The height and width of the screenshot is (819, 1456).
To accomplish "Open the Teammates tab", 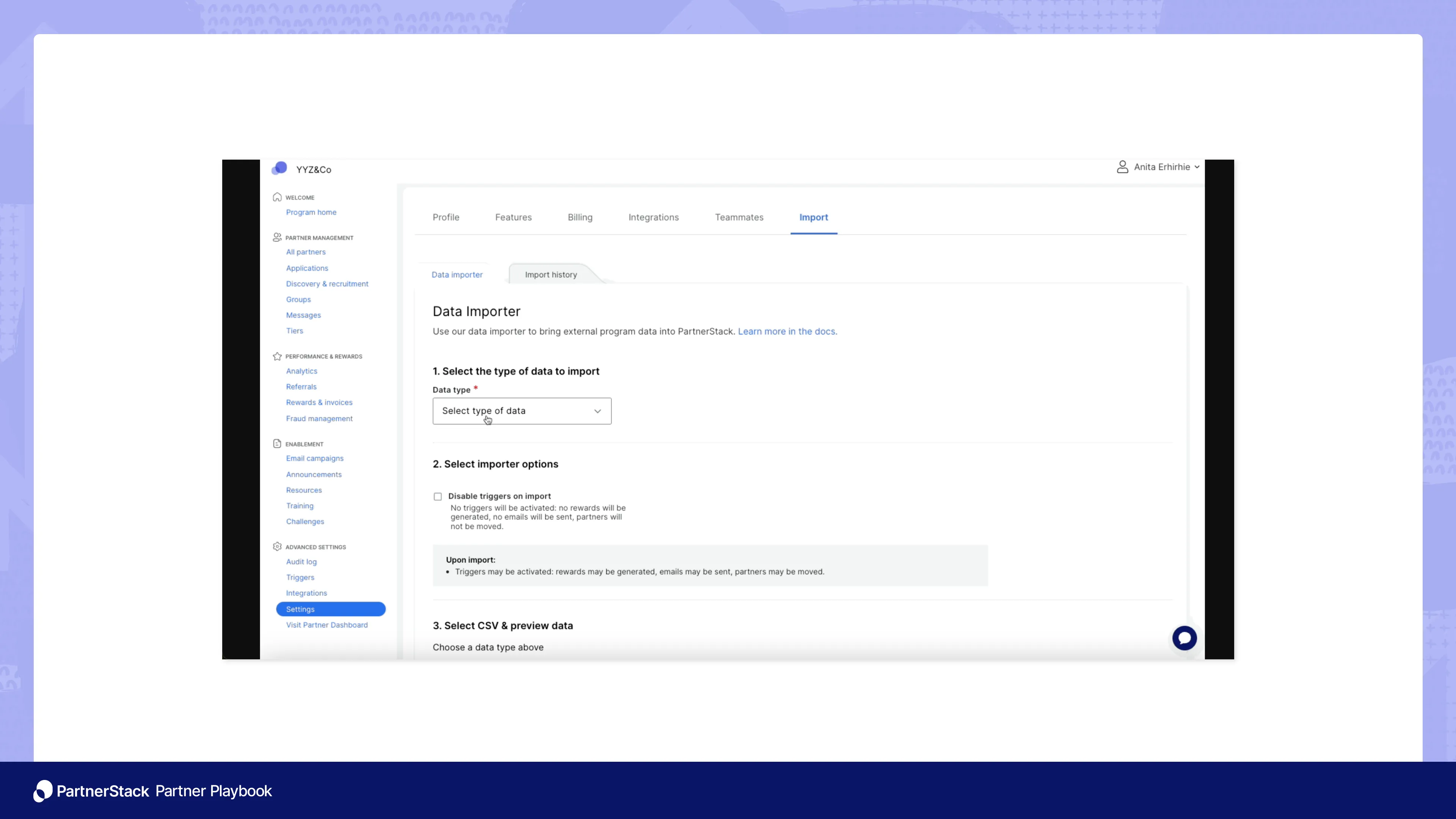I will 739,217.
